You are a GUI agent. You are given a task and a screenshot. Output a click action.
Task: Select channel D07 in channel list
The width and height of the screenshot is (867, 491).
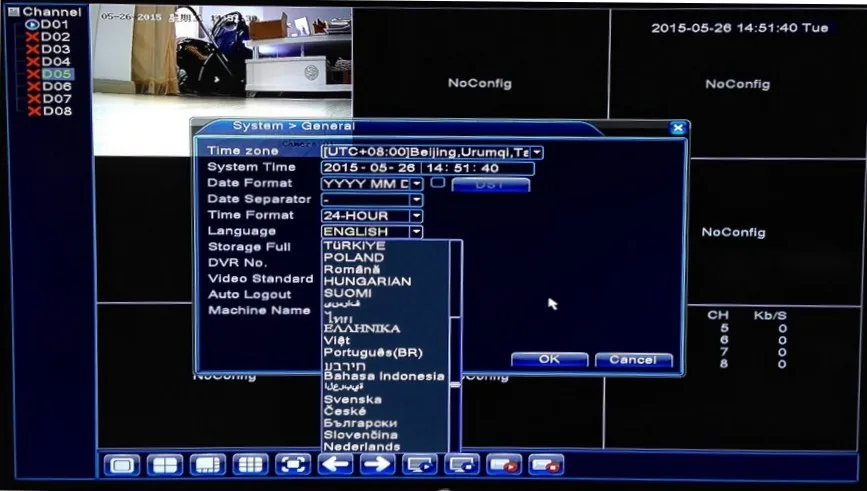click(x=56, y=99)
